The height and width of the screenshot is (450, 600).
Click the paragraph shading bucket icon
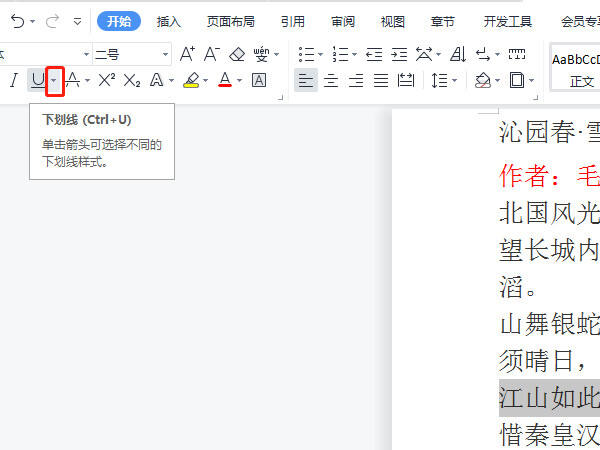point(483,80)
